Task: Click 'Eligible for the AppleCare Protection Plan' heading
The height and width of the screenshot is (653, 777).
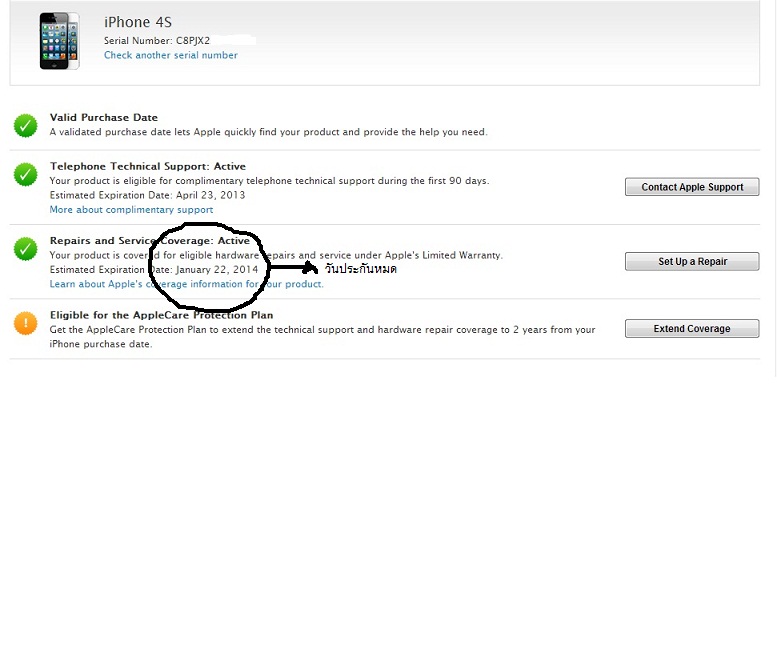Action: tap(162, 315)
